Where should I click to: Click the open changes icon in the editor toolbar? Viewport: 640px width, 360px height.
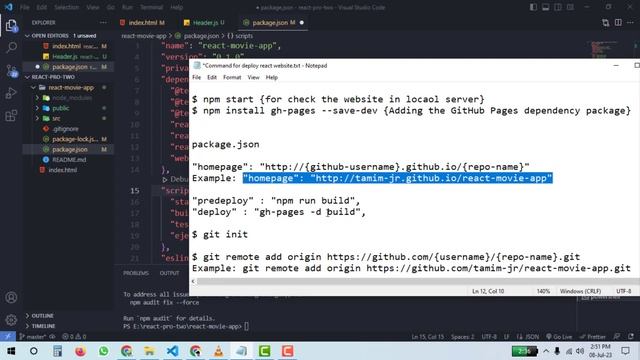(x=606, y=22)
